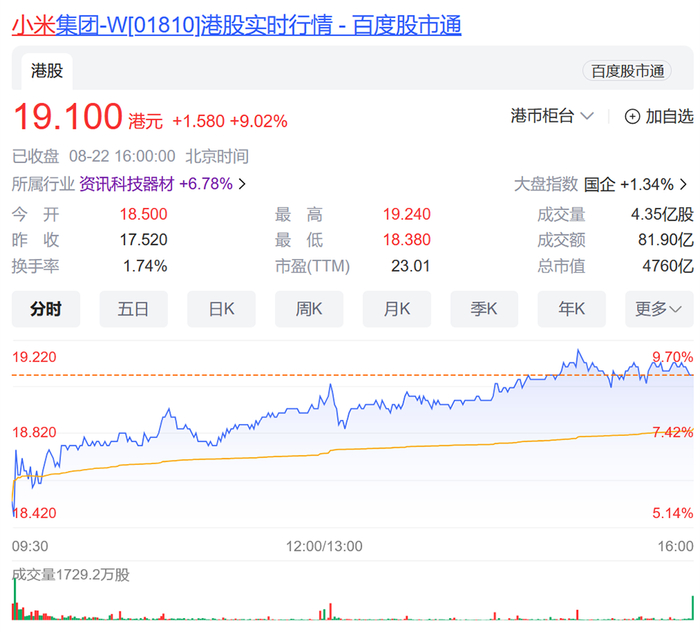This screenshot has width=700, height=632.
Task: Click the percentage change +9.02%
Action: click(x=258, y=121)
